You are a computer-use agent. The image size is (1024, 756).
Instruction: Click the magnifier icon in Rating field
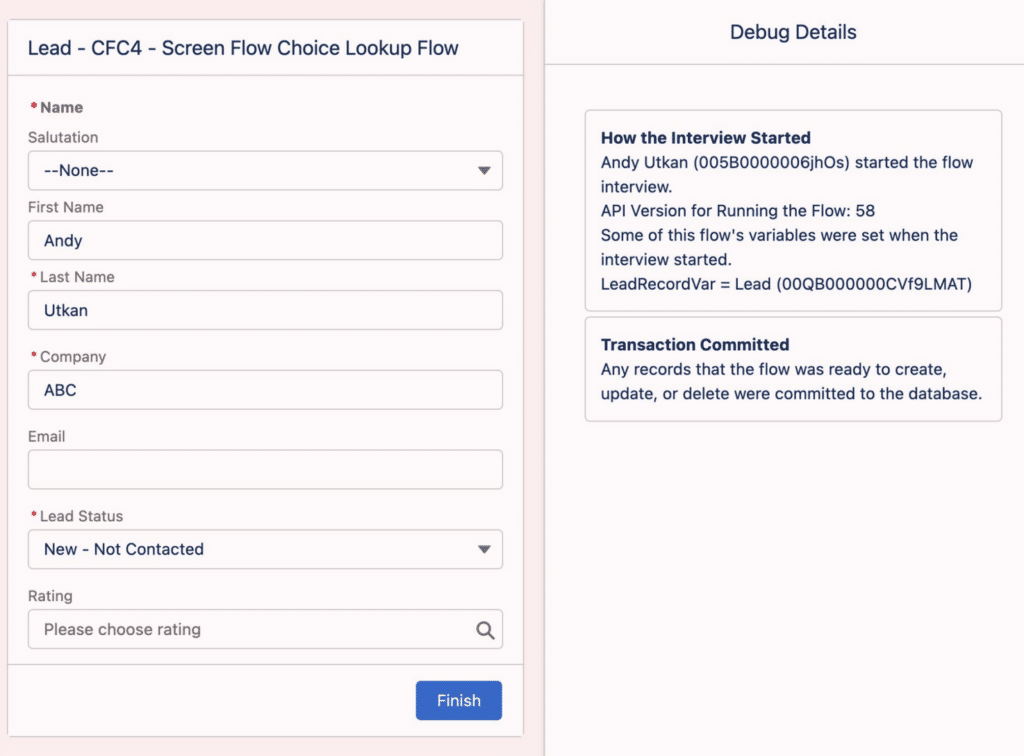(x=485, y=630)
